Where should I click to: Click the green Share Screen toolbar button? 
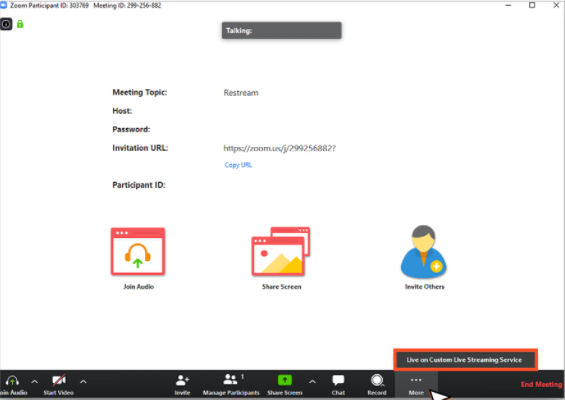point(285,380)
